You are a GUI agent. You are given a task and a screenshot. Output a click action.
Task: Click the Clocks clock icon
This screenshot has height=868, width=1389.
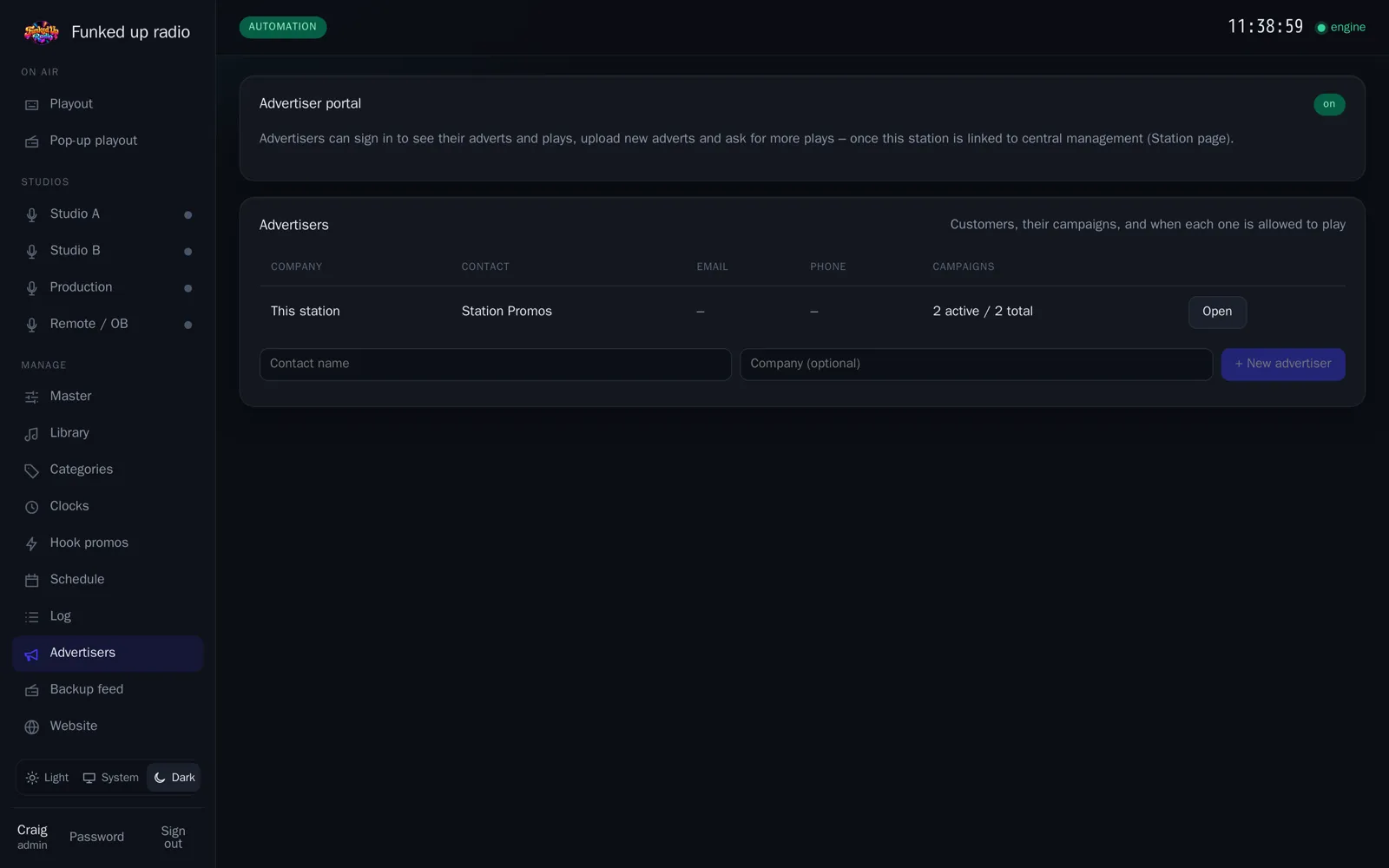coord(32,507)
